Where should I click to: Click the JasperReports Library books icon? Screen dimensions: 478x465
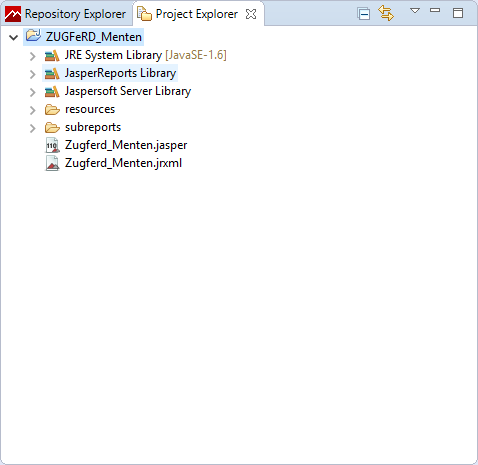coord(52,74)
